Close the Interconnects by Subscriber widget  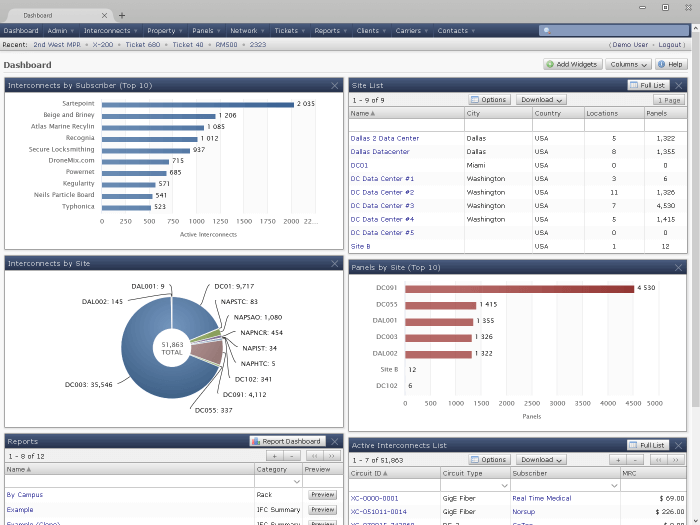pyautogui.click(x=335, y=86)
